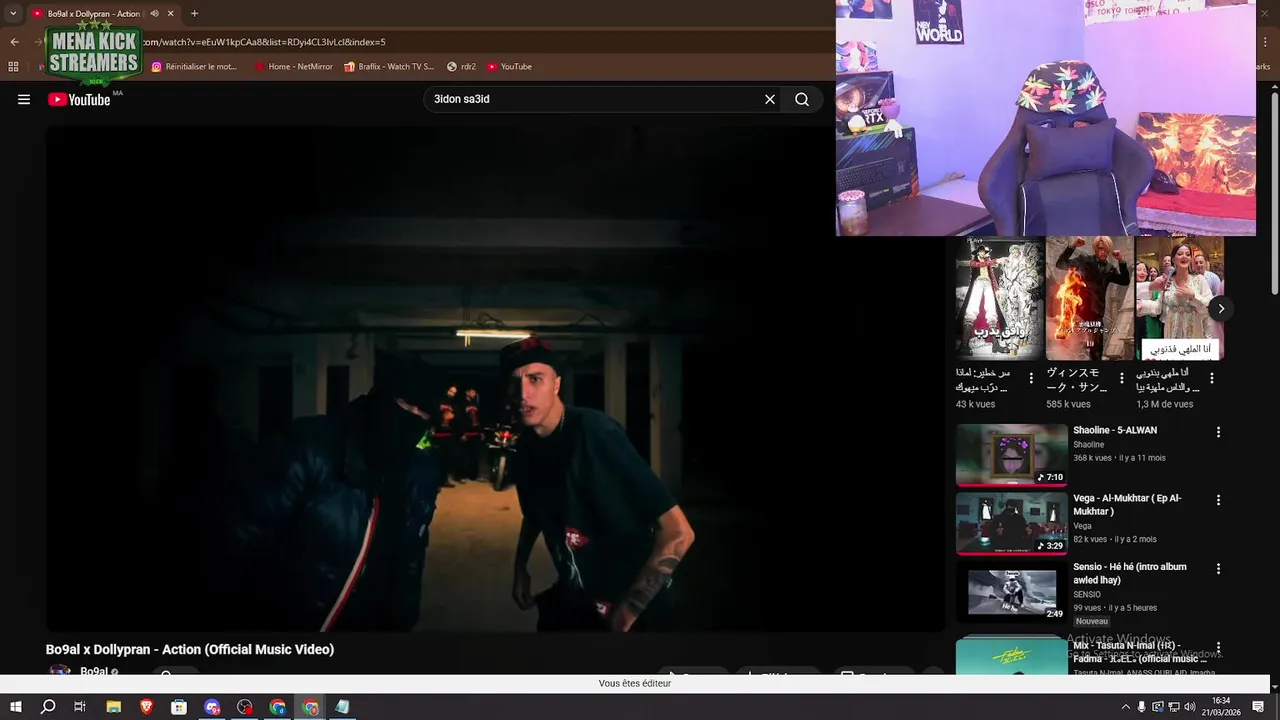
Task: Open the 'Réinitialiser le mot...' bookmark
Action: pos(194,67)
